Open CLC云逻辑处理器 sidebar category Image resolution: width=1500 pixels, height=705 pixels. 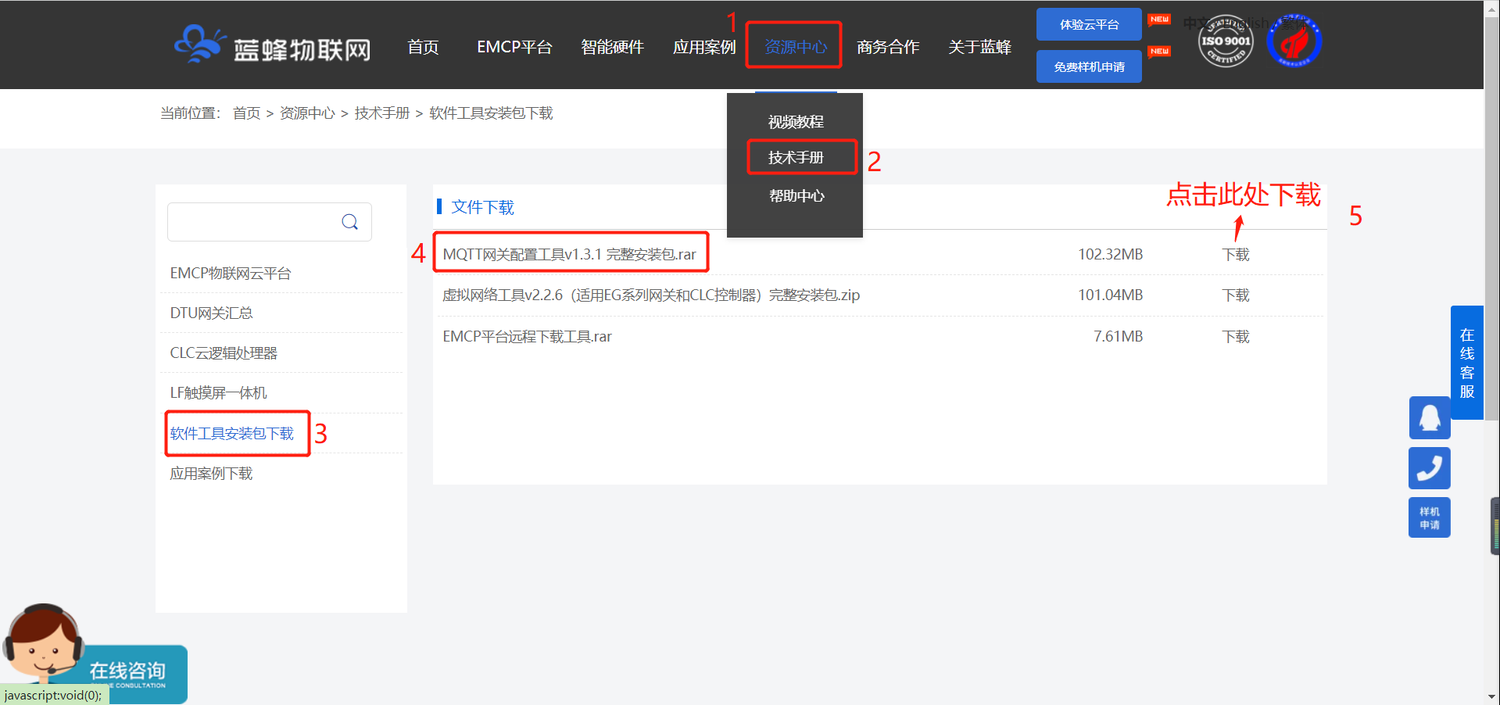pyautogui.click(x=224, y=353)
